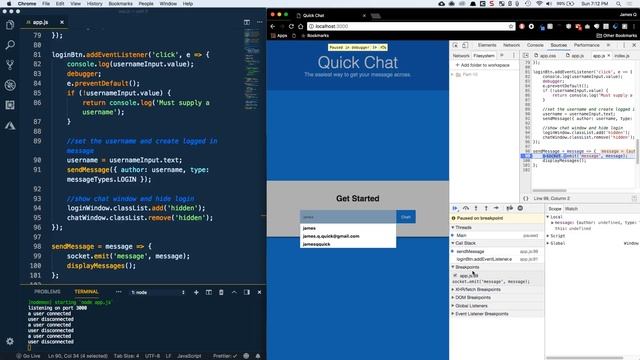
Task: Open the app.css tab in DevTools sources
Action: click(x=545, y=56)
